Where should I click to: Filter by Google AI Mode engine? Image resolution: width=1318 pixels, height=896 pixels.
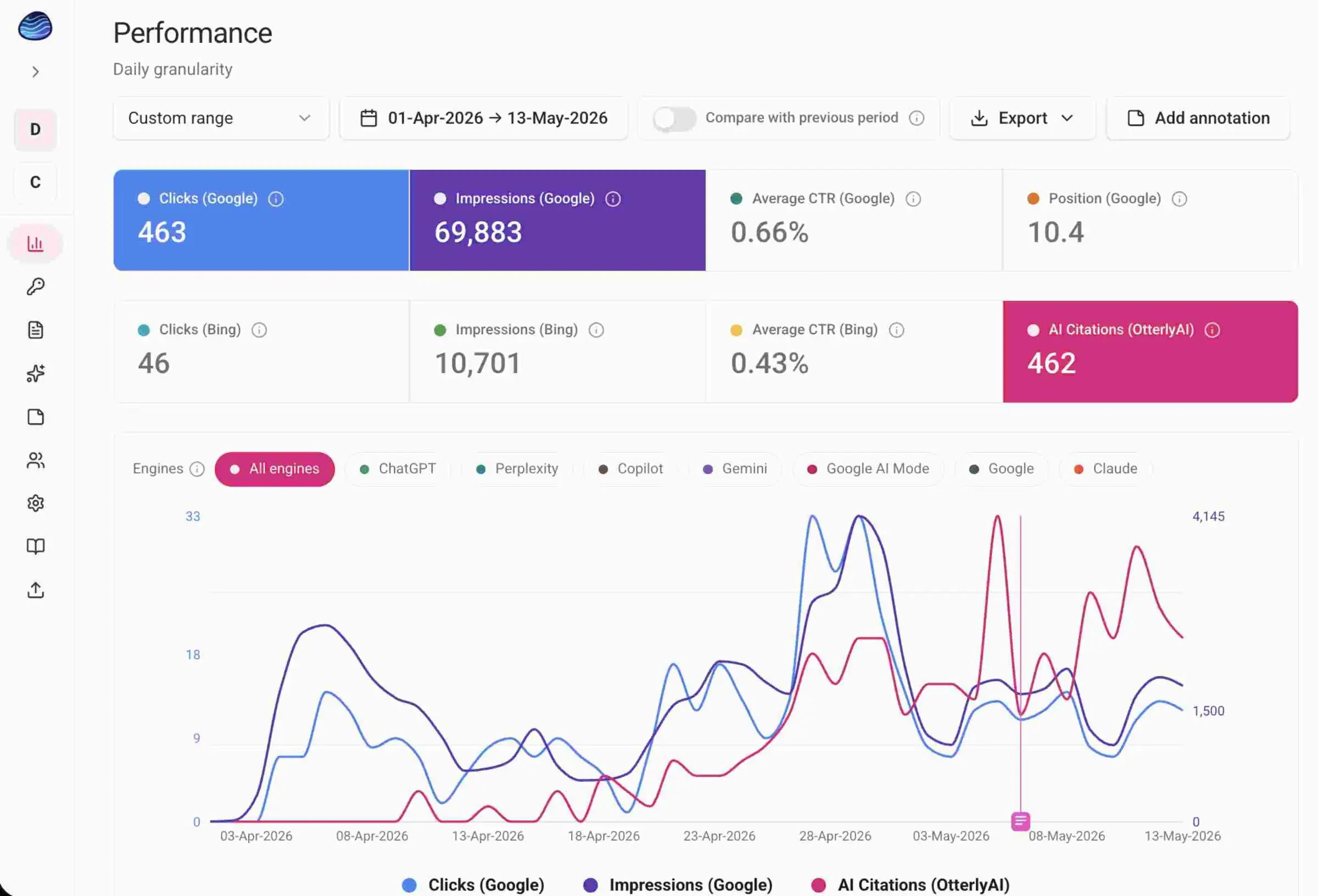point(868,469)
